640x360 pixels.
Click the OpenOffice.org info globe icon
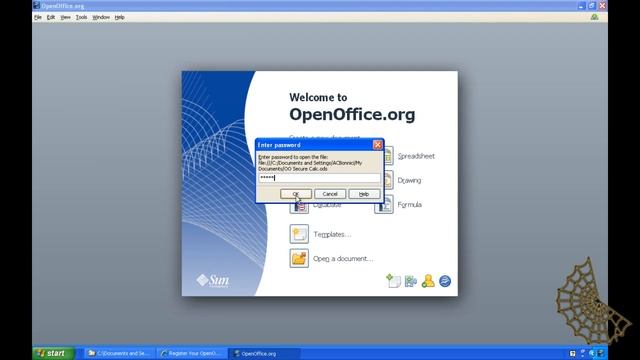coord(445,281)
